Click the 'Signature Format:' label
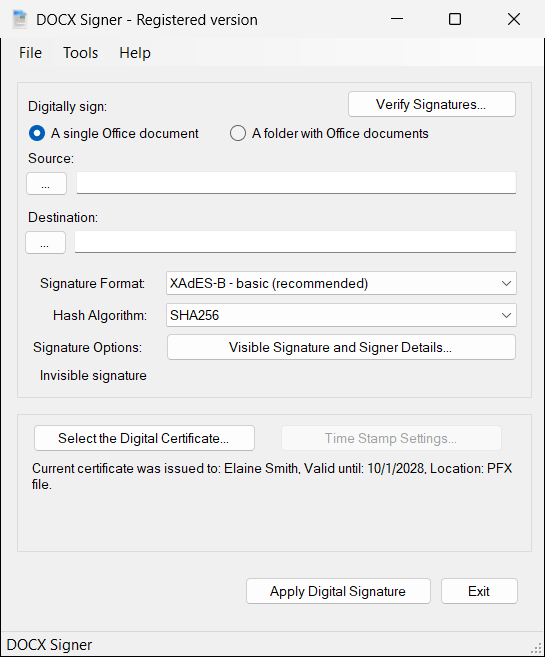Viewport: 545px width, 657px height. tap(93, 283)
